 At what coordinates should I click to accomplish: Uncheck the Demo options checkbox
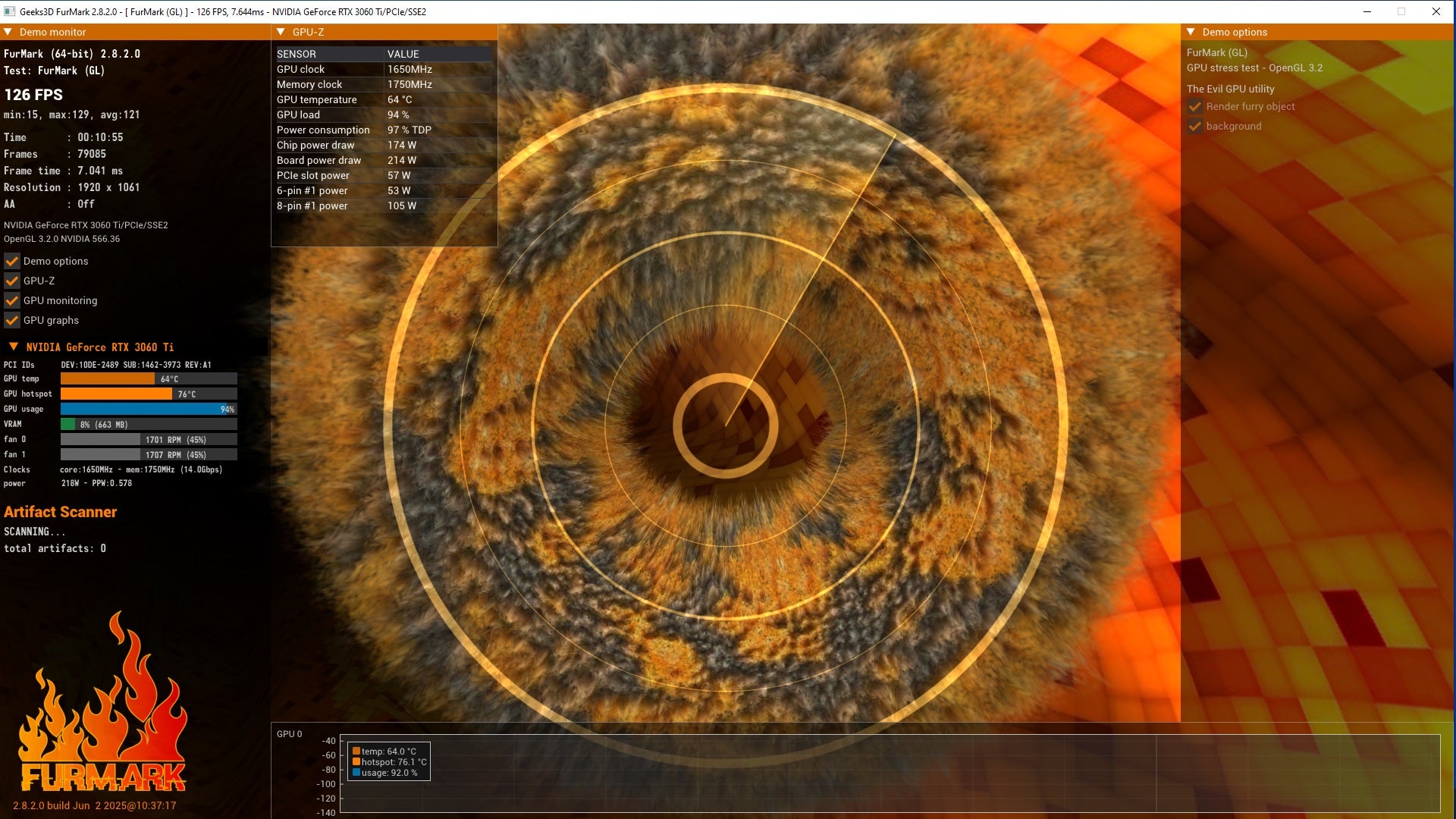coord(12,261)
